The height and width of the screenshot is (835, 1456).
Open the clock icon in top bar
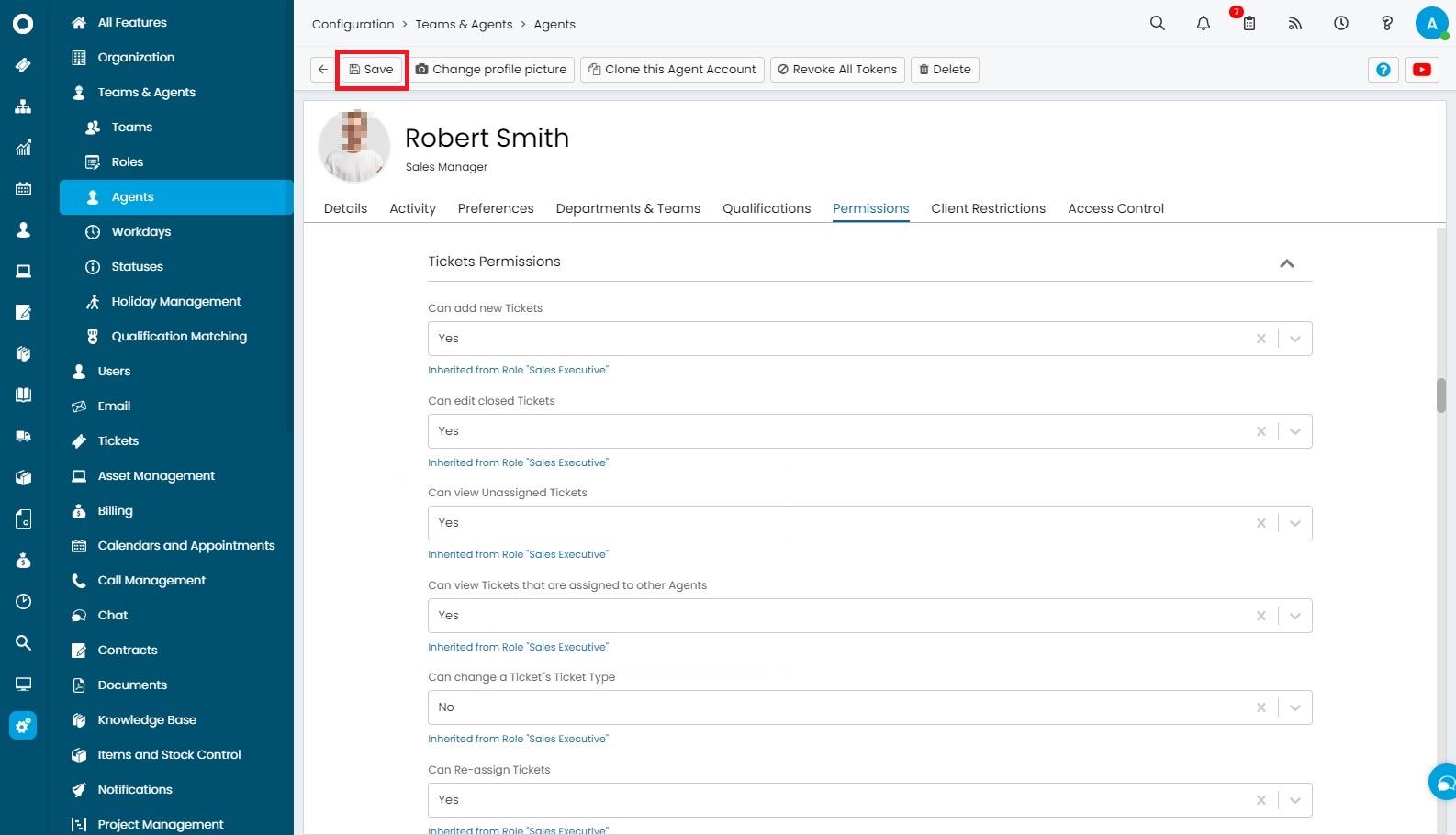pyautogui.click(x=1340, y=23)
